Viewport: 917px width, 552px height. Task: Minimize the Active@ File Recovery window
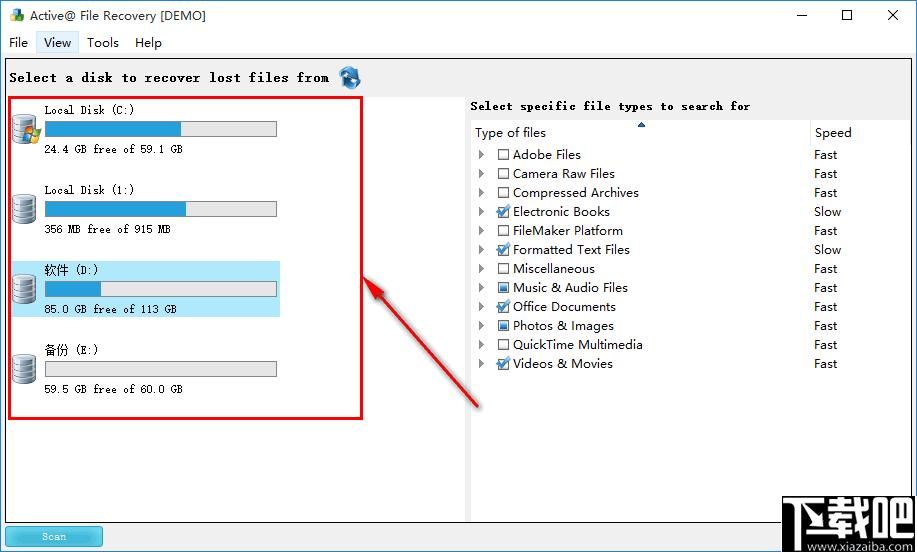802,16
